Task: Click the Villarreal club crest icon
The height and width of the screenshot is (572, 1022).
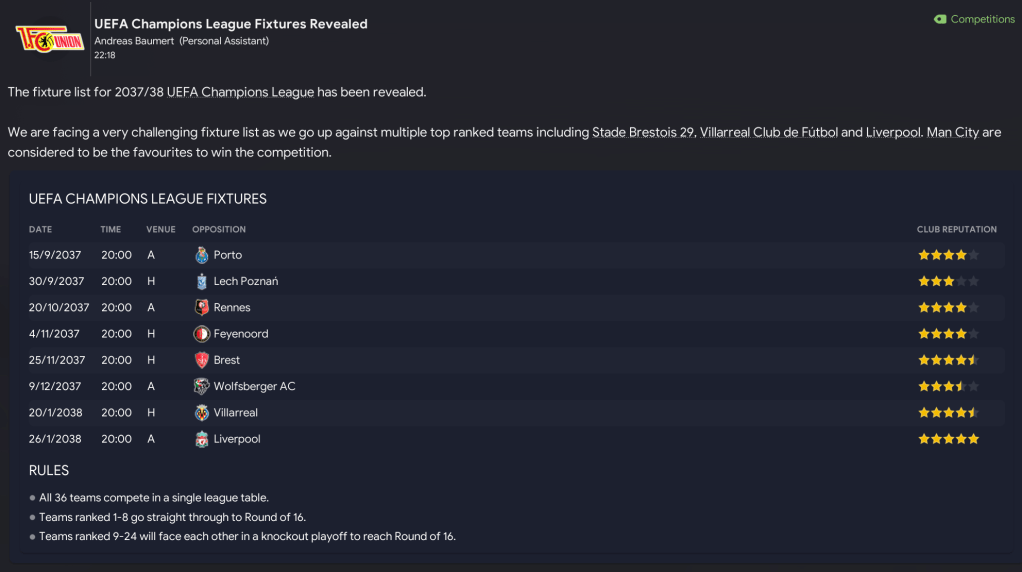Action: click(x=202, y=412)
